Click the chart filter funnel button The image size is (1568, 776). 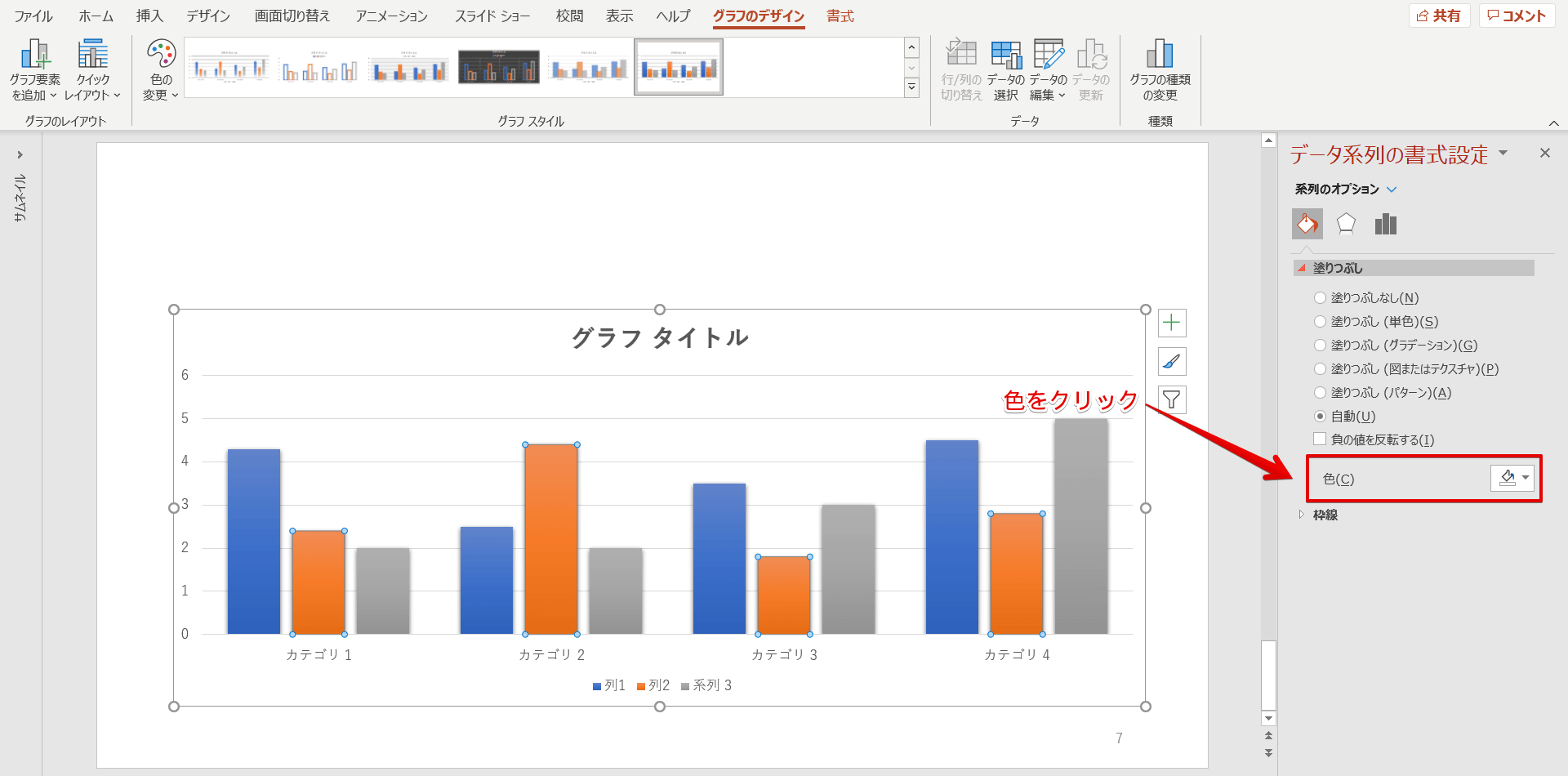1172,399
